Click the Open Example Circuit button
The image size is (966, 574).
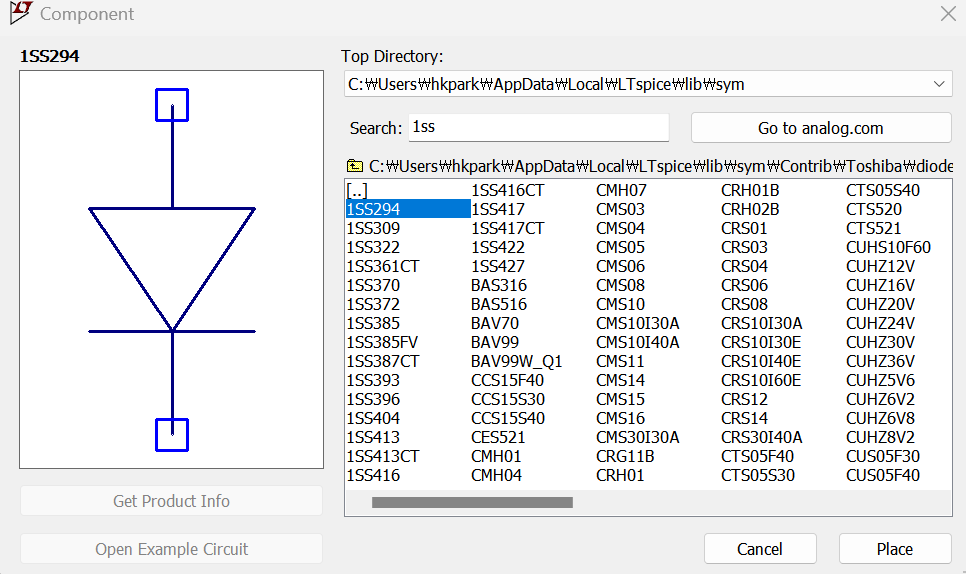171,549
